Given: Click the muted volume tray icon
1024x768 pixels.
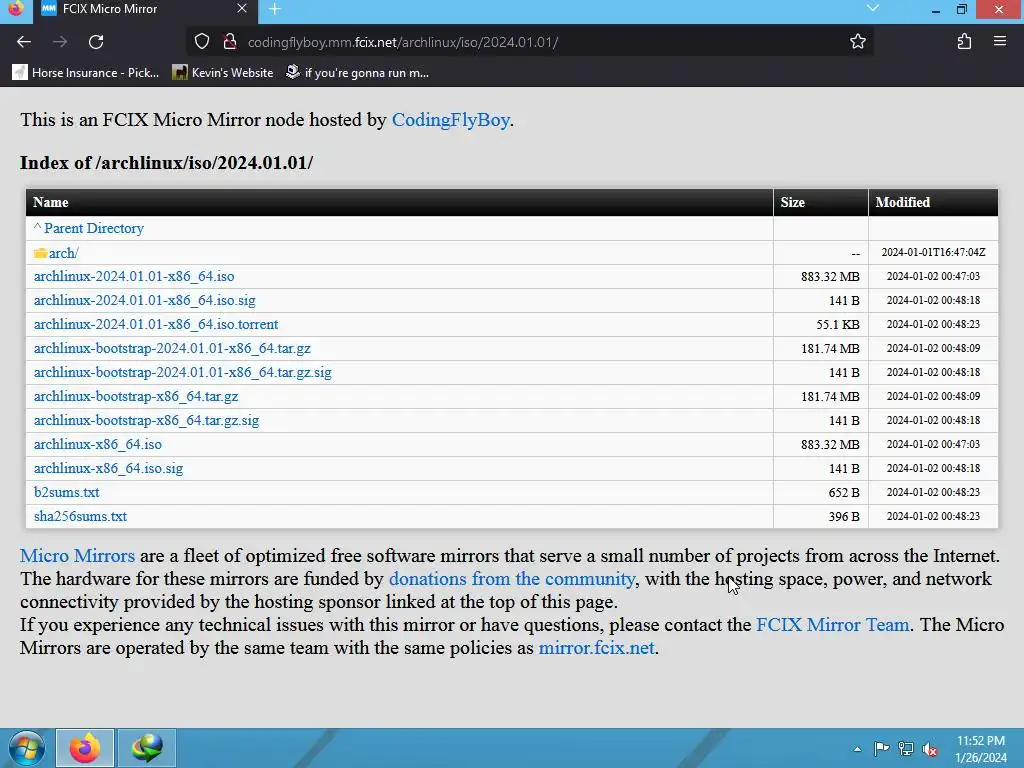Looking at the screenshot, I should (930, 749).
